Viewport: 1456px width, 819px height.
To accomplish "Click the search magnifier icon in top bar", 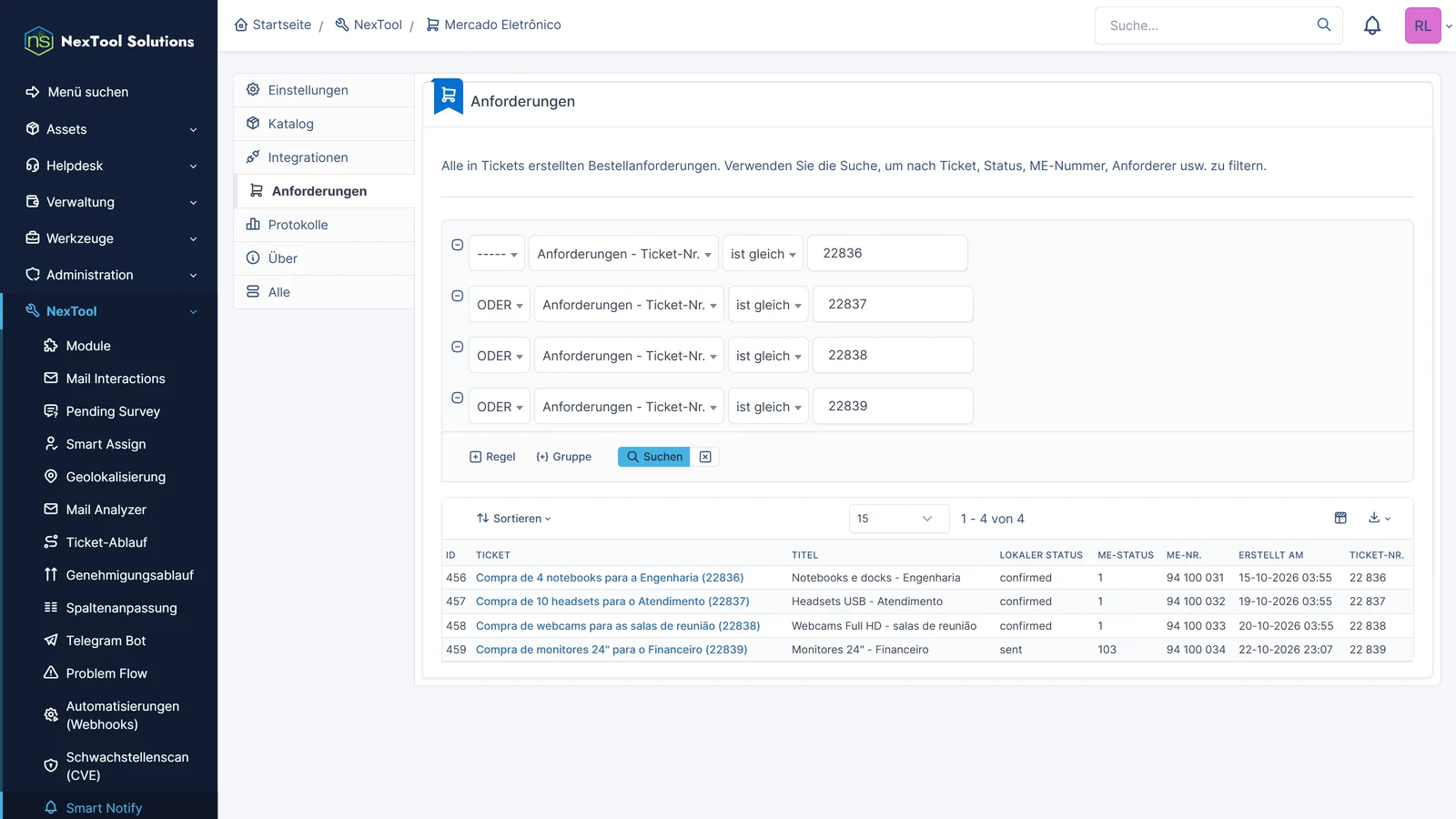I will (x=1324, y=25).
